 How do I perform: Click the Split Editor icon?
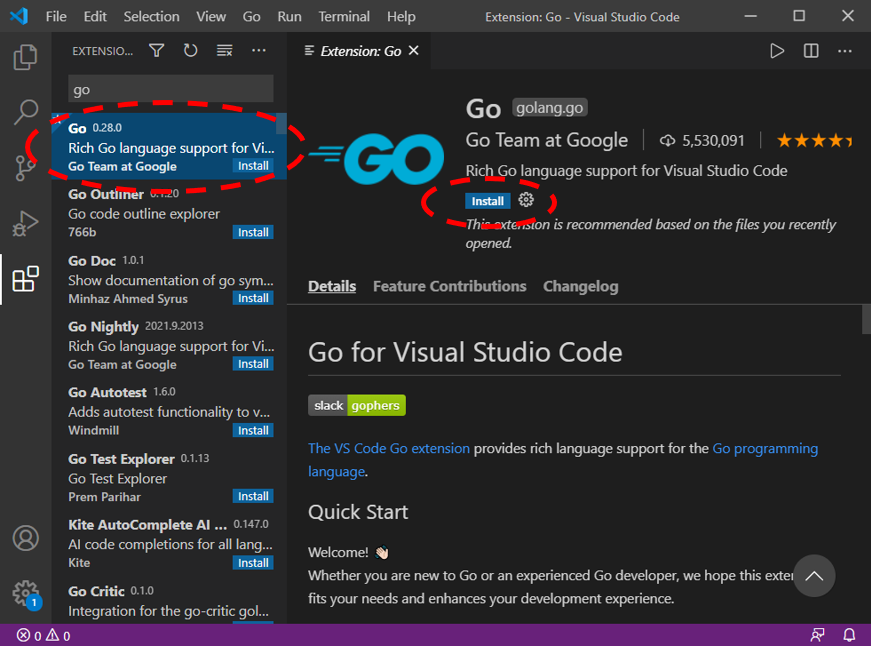[810, 50]
